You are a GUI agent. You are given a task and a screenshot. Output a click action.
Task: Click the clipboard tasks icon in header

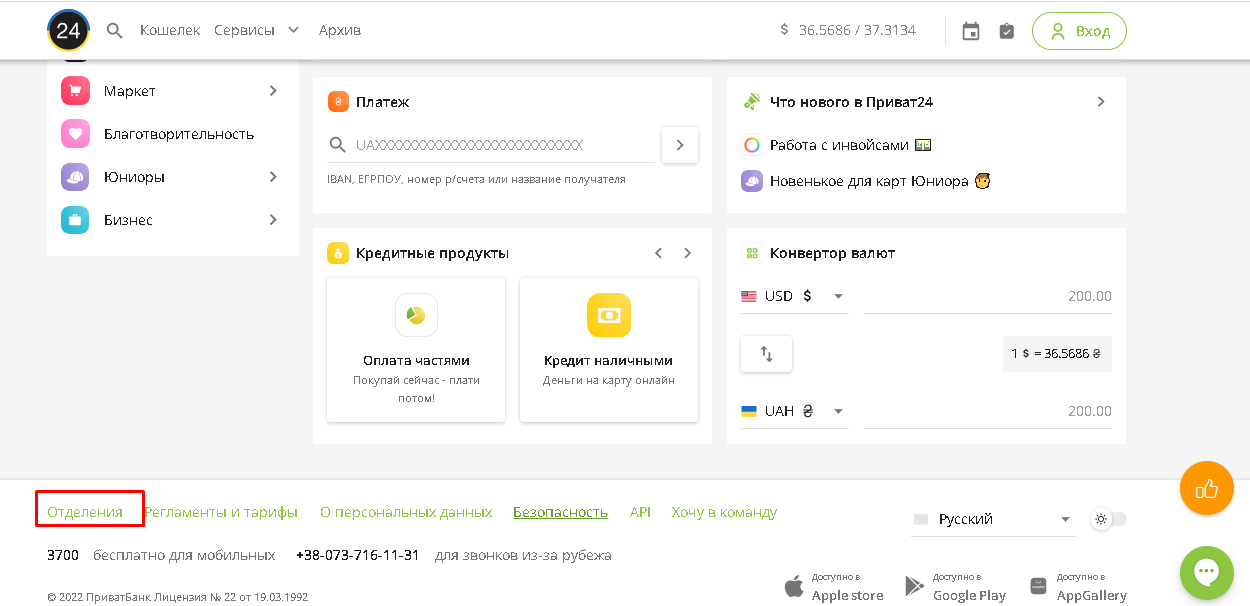click(x=1006, y=31)
